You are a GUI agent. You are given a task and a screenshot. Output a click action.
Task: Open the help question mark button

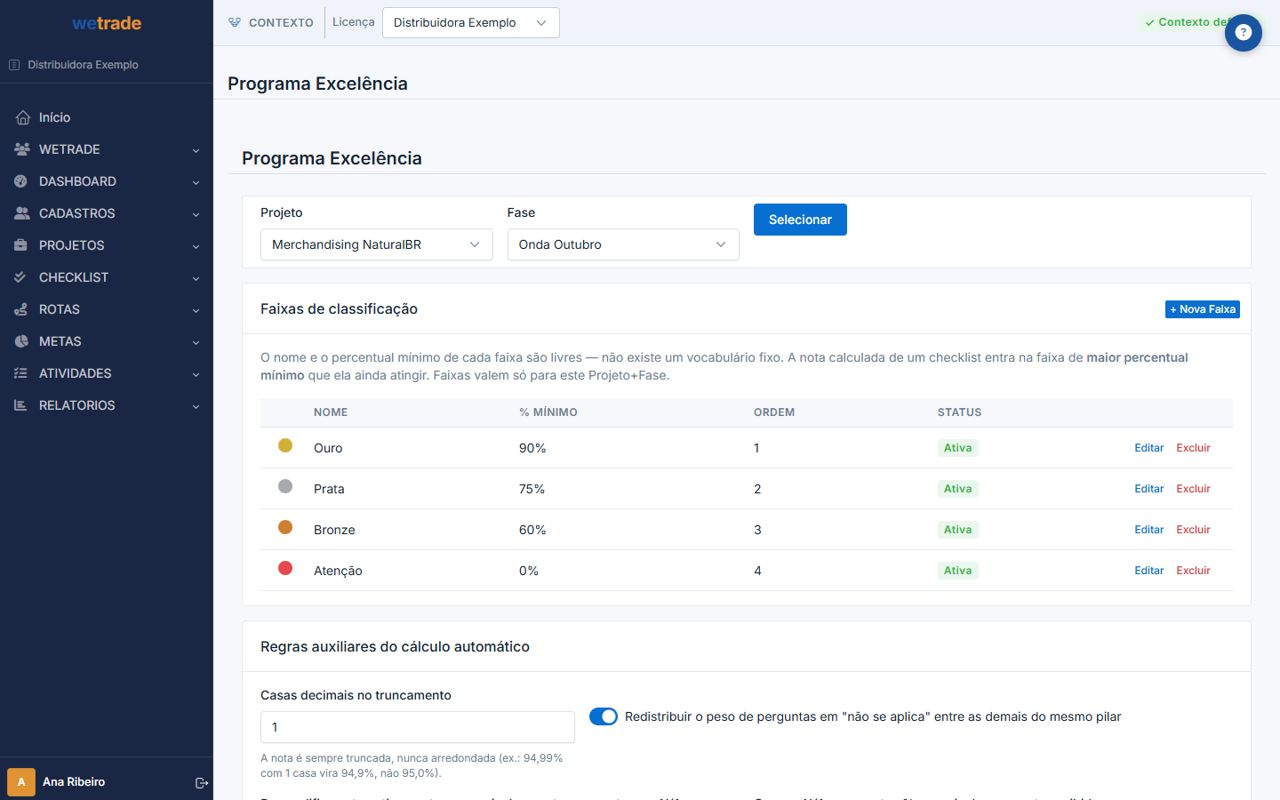point(1243,33)
